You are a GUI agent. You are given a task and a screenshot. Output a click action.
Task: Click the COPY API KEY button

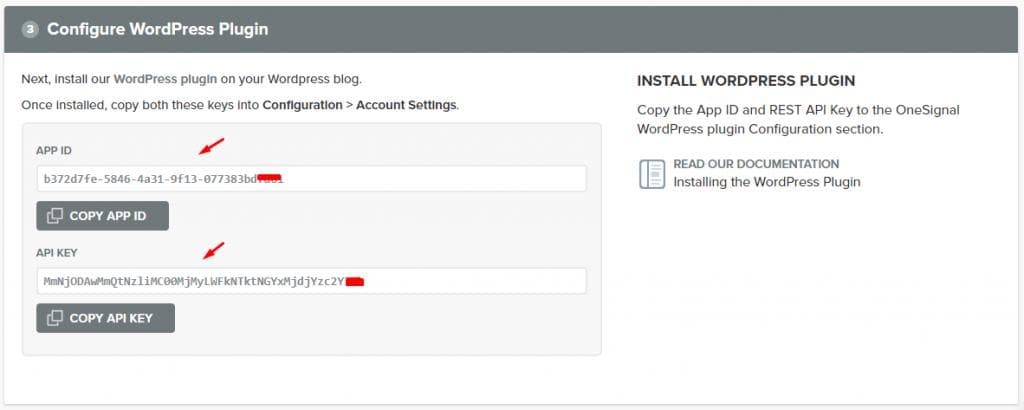(x=106, y=318)
